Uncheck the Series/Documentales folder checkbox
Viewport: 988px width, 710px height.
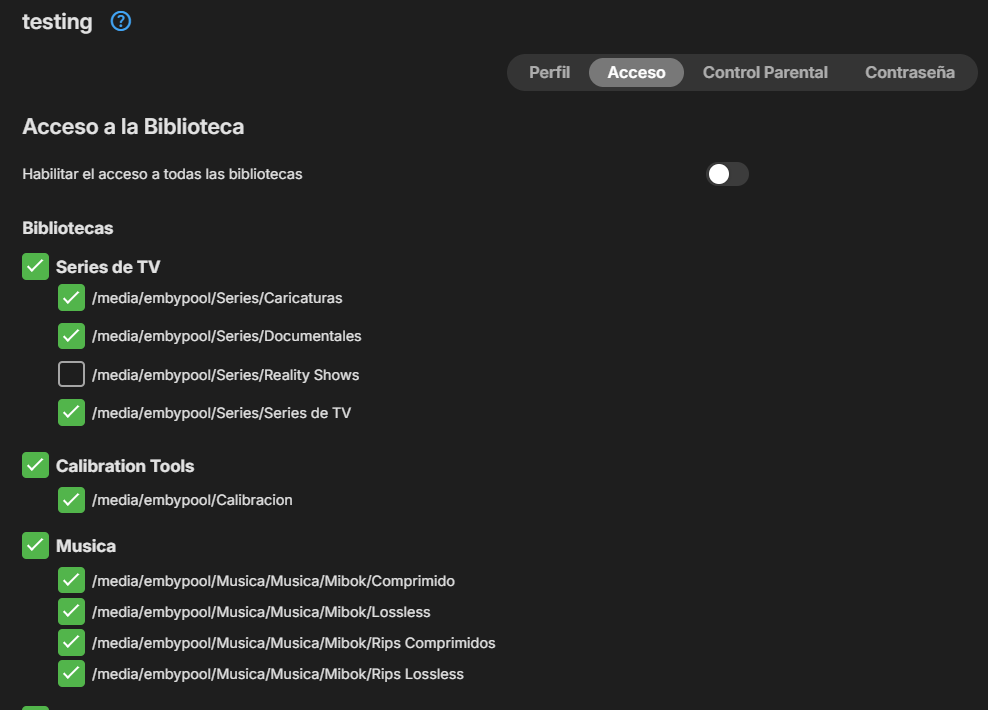[71, 336]
